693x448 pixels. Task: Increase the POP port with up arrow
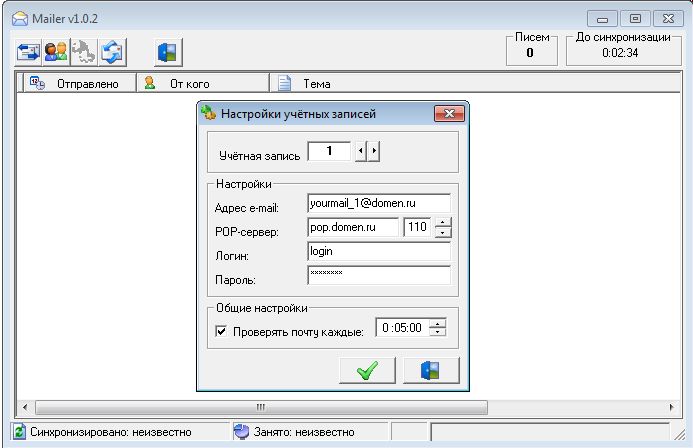[442, 222]
